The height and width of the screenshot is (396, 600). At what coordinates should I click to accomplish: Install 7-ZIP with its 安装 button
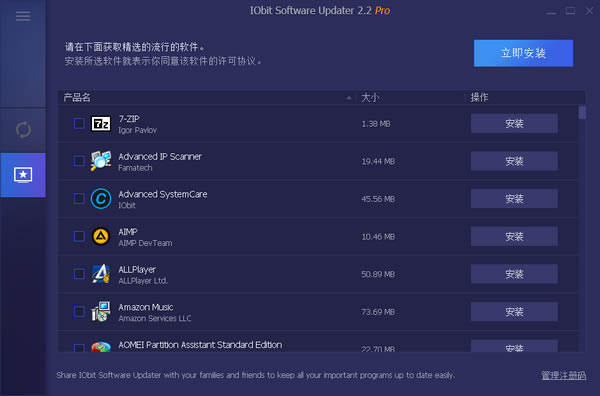pos(514,124)
